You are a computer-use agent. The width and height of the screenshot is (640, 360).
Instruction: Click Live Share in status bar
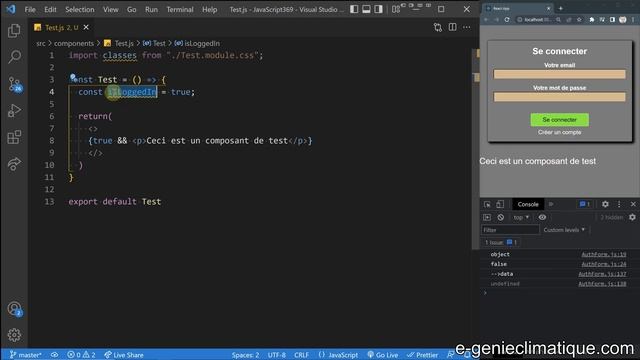[124, 355]
